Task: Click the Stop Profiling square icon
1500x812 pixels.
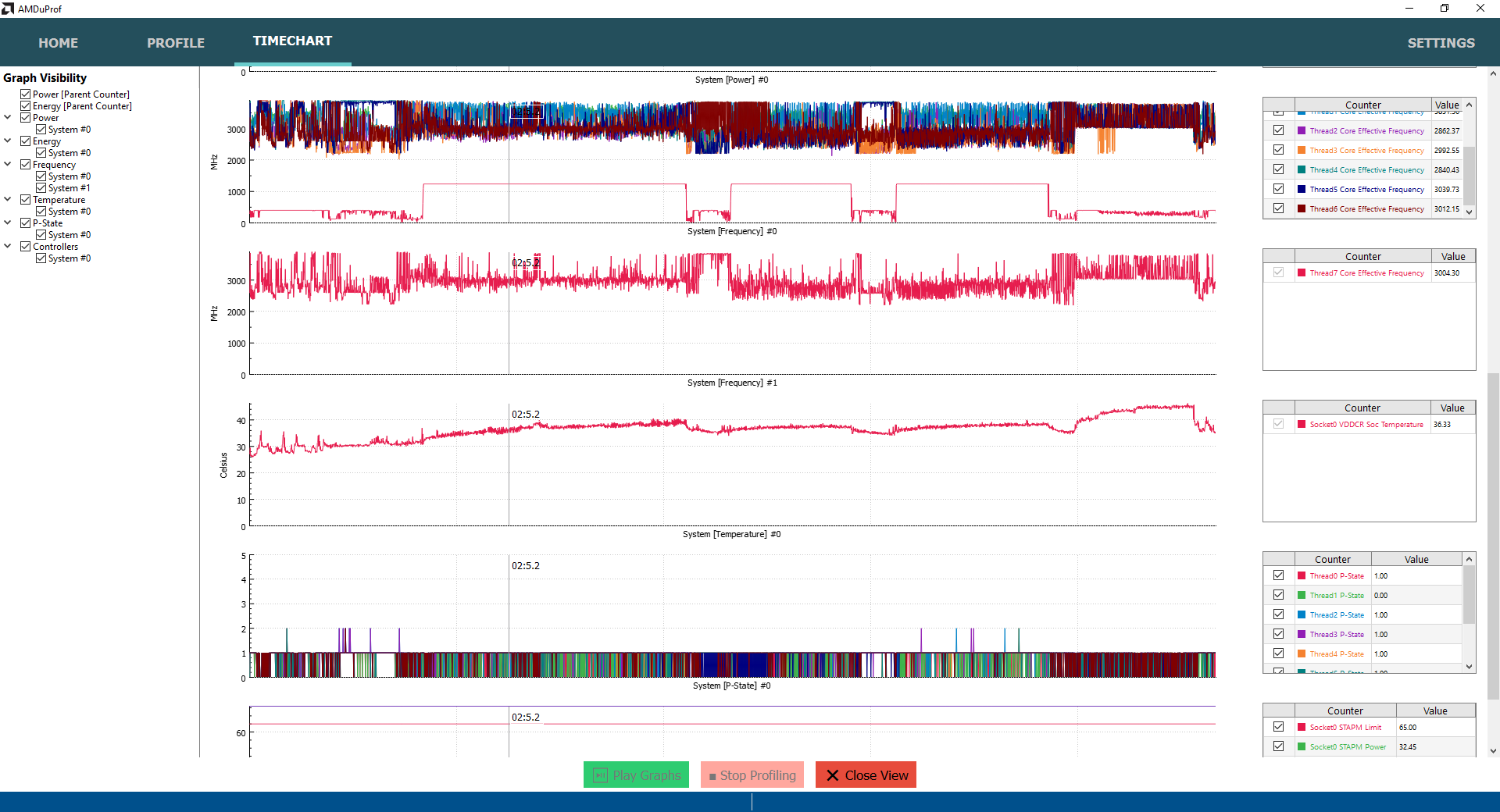Action: (x=712, y=776)
